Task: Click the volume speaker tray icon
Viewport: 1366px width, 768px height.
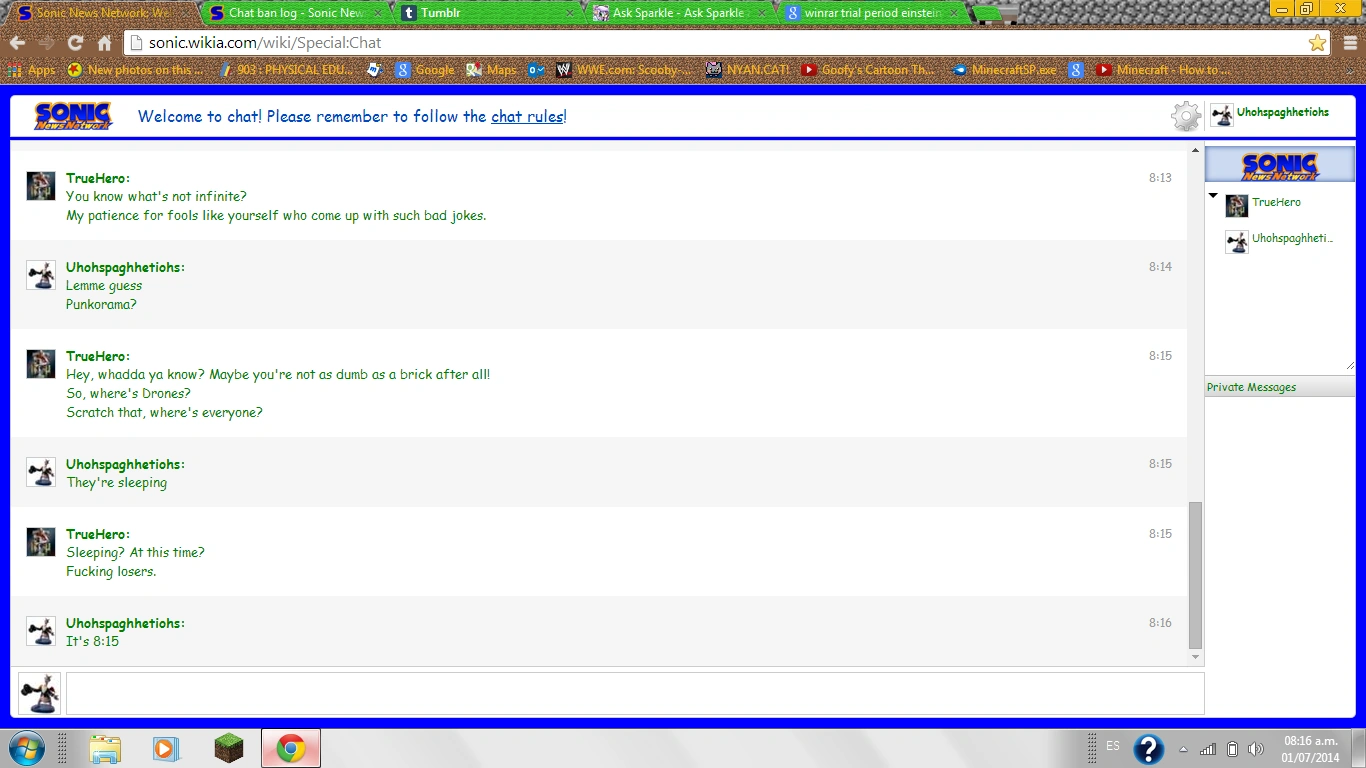Action: [1256, 749]
